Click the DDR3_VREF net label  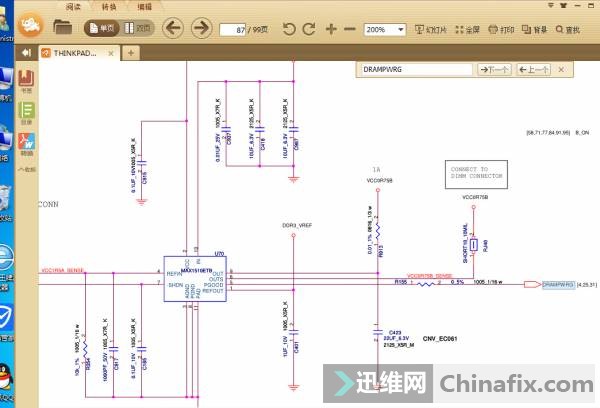tap(297, 225)
